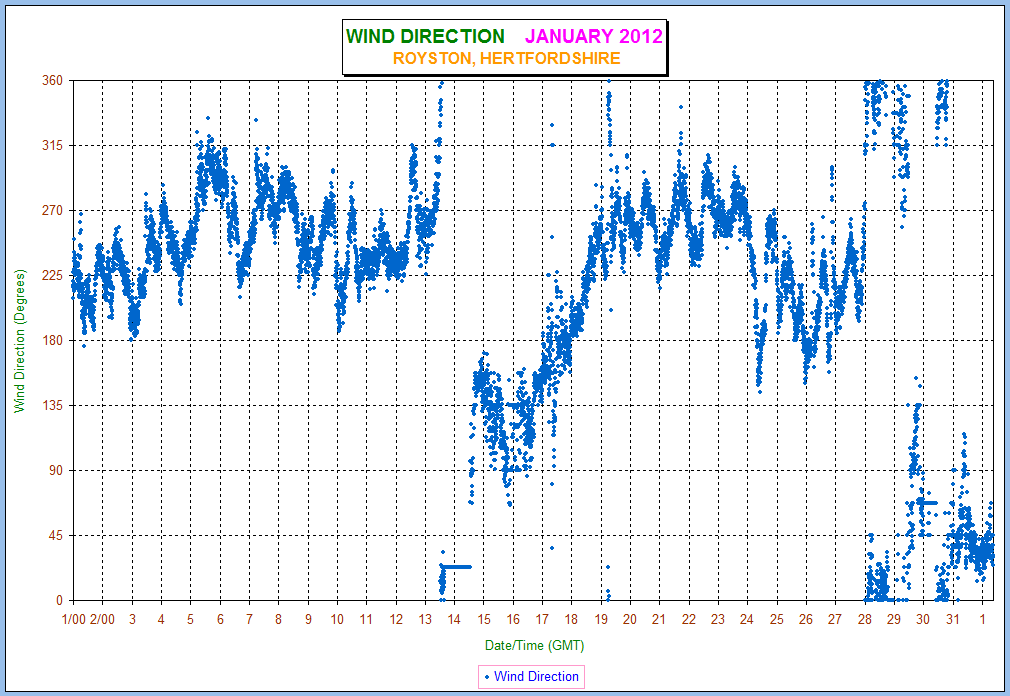This screenshot has width=1010, height=696.
Task: Click the x-axis label for day 16
Action: [513, 619]
